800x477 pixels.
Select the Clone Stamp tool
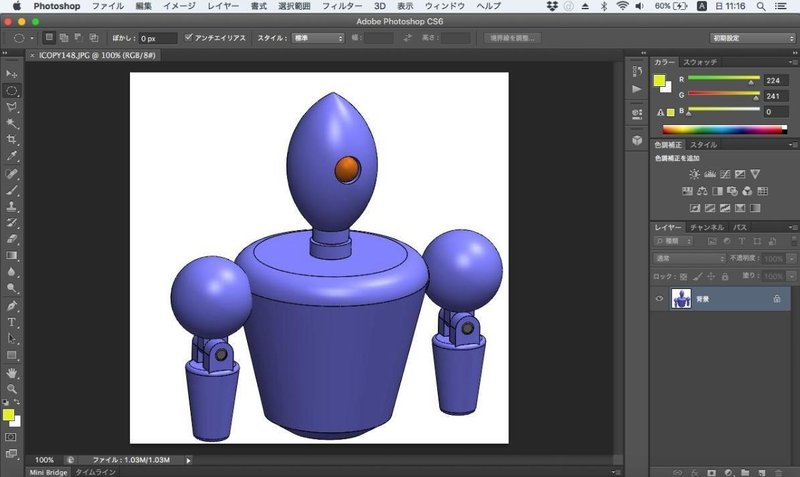click(x=12, y=207)
